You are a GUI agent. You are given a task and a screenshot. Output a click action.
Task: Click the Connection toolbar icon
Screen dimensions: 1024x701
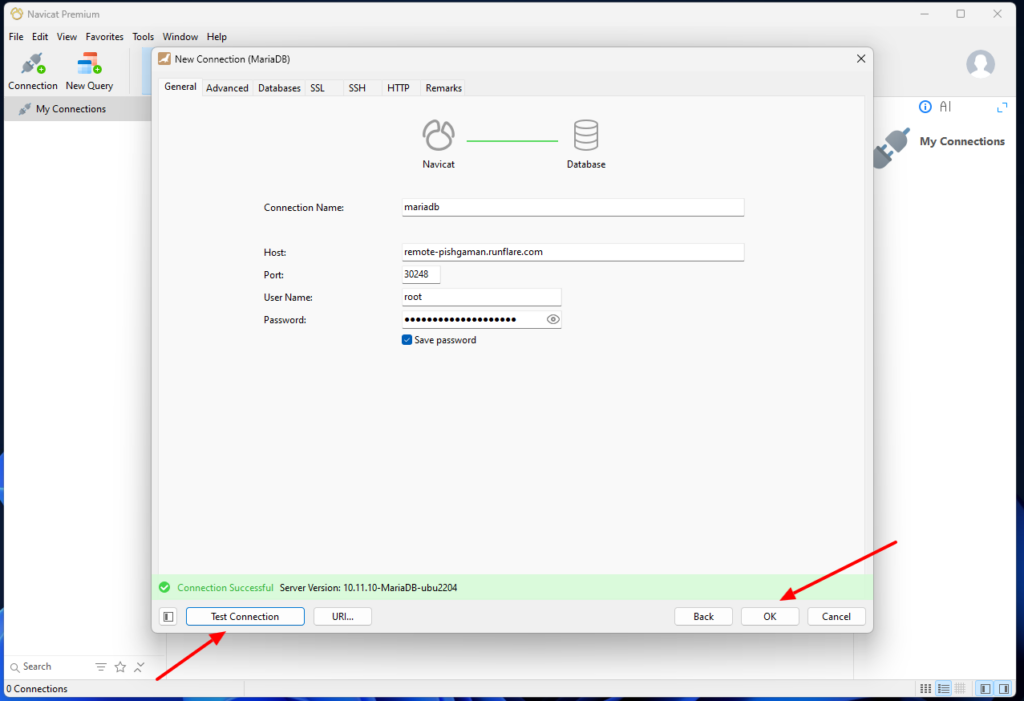pos(33,71)
